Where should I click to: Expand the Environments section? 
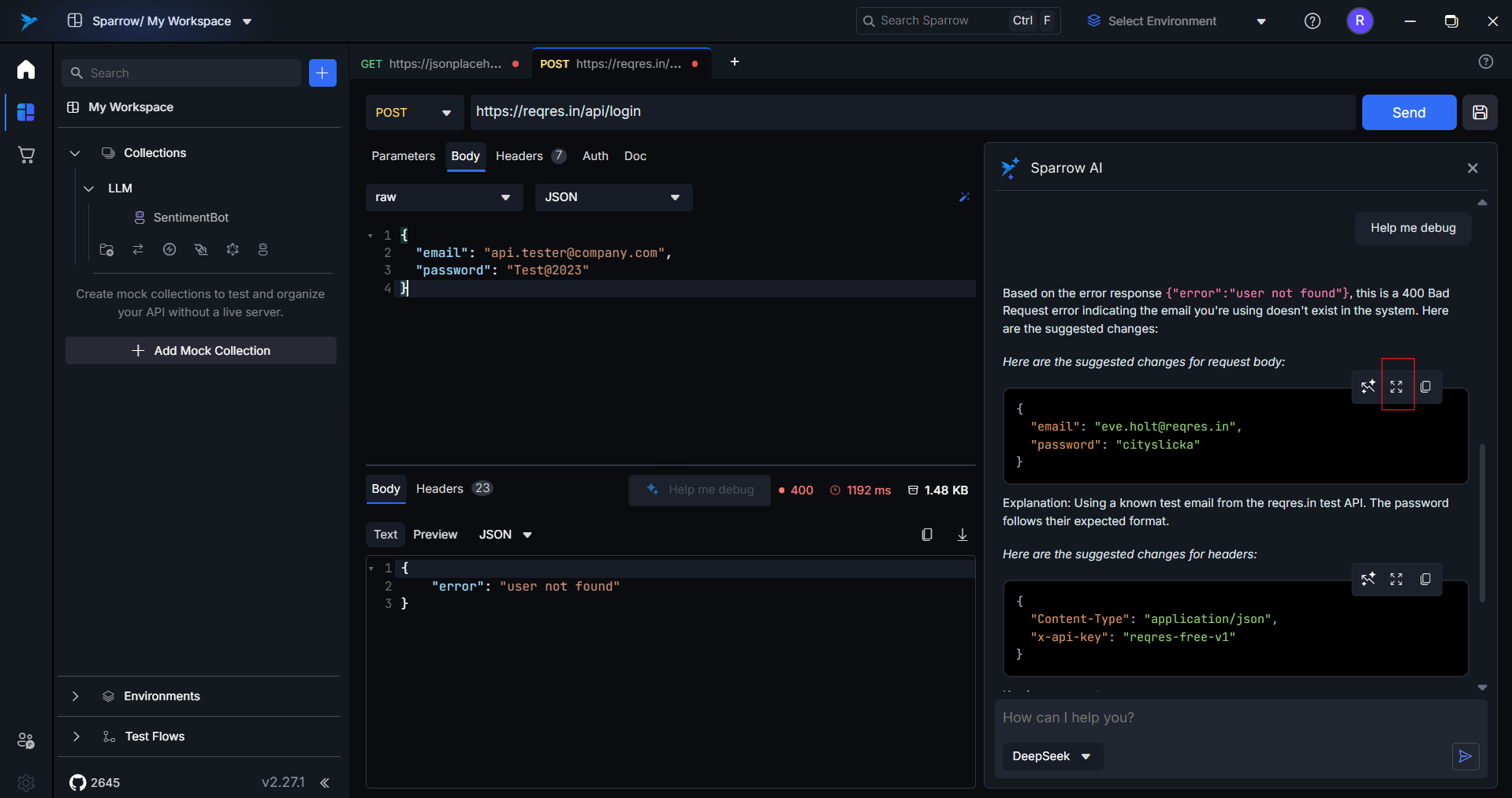(75, 696)
